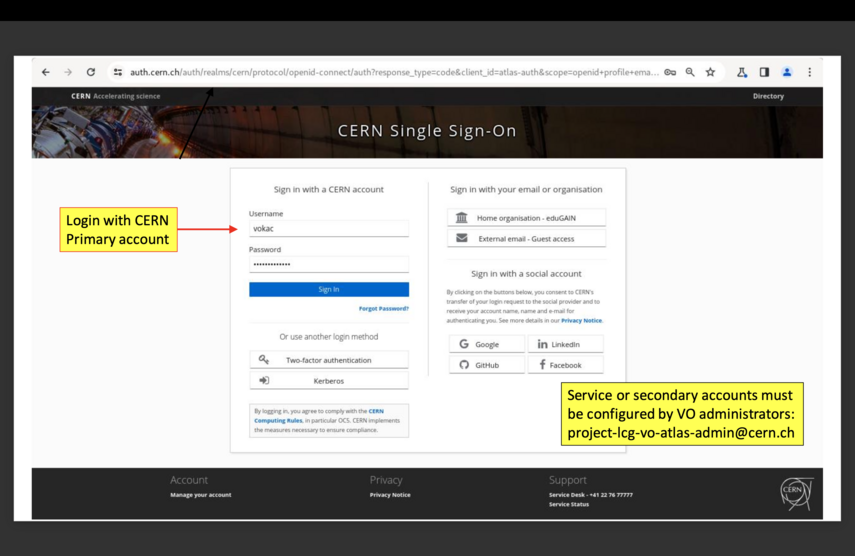Click the Username input field

pyautogui.click(x=328, y=229)
